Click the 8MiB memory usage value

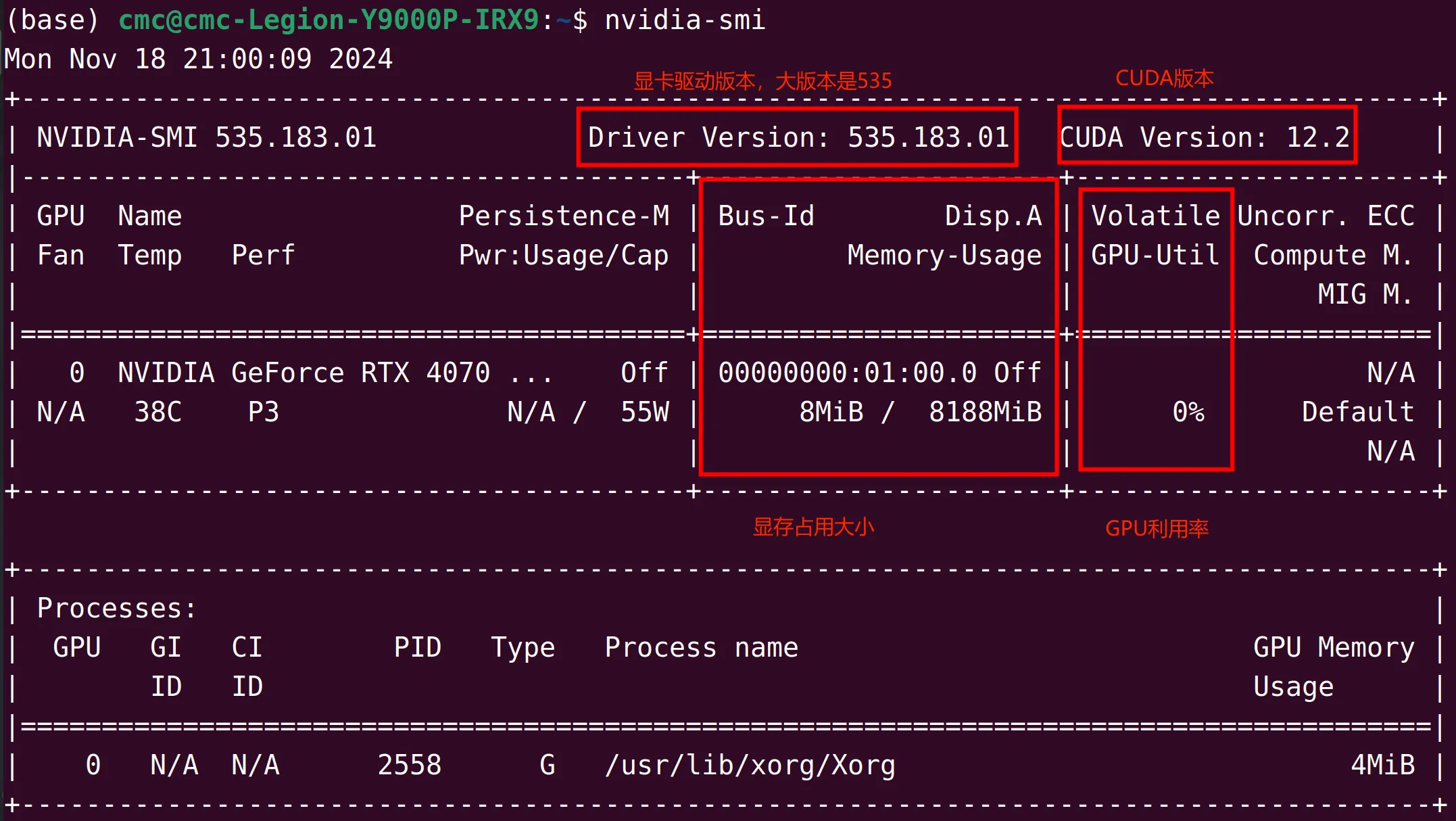[831, 412]
